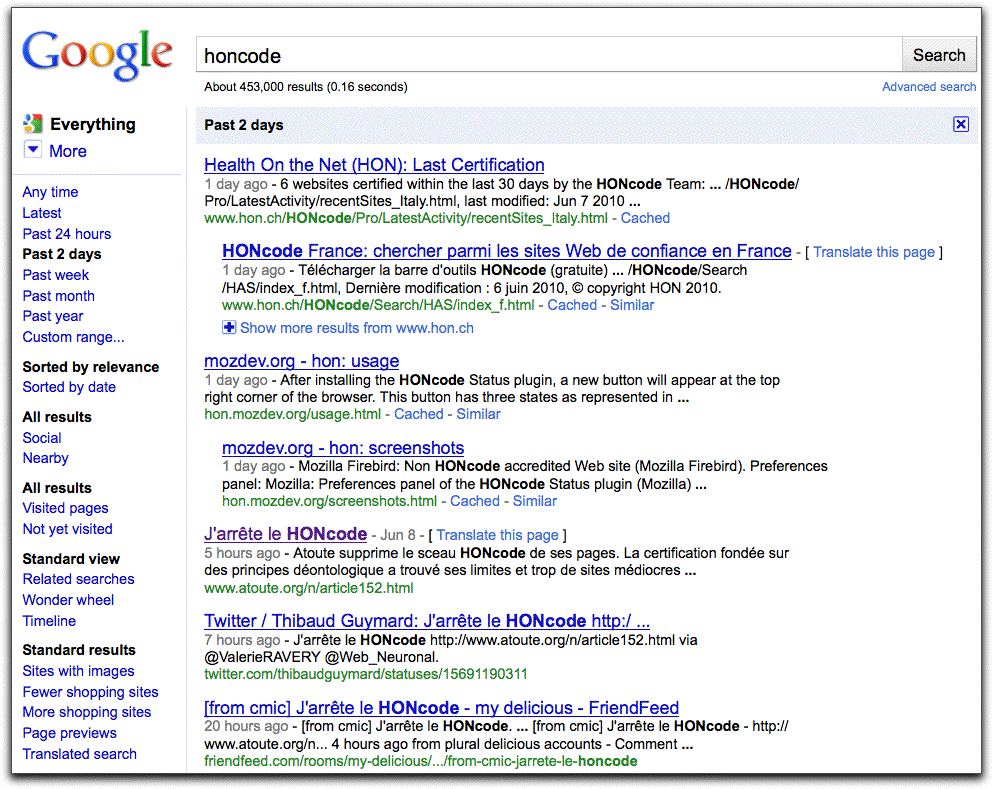Open mozdev.org hon: screenshots result
This screenshot has width=993, height=789.
pyautogui.click(x=343, y=448)
